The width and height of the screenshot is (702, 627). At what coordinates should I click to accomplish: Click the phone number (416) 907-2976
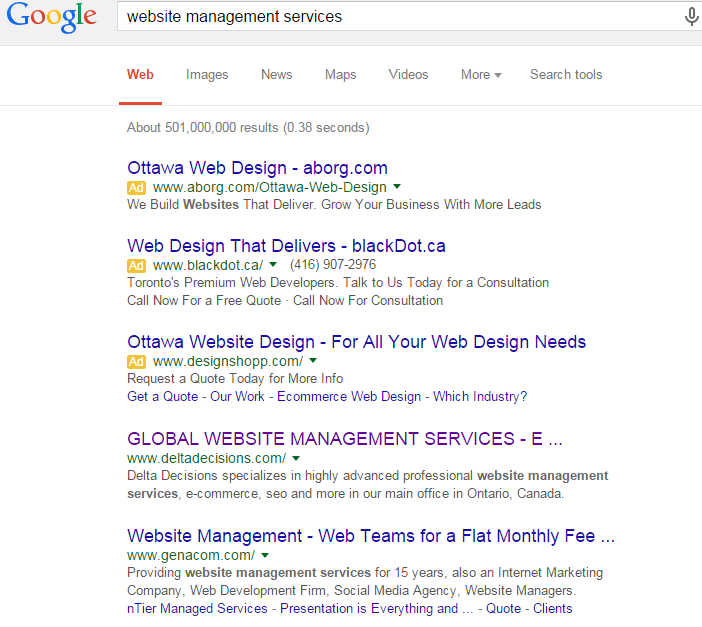(x=333, y=265)
